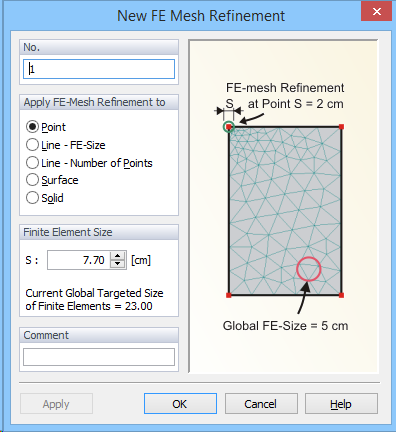The width and height of the screenshot is (396, 432).
Task: Decrease S value with down spinner arrow
Action: (x=117, y=264)
